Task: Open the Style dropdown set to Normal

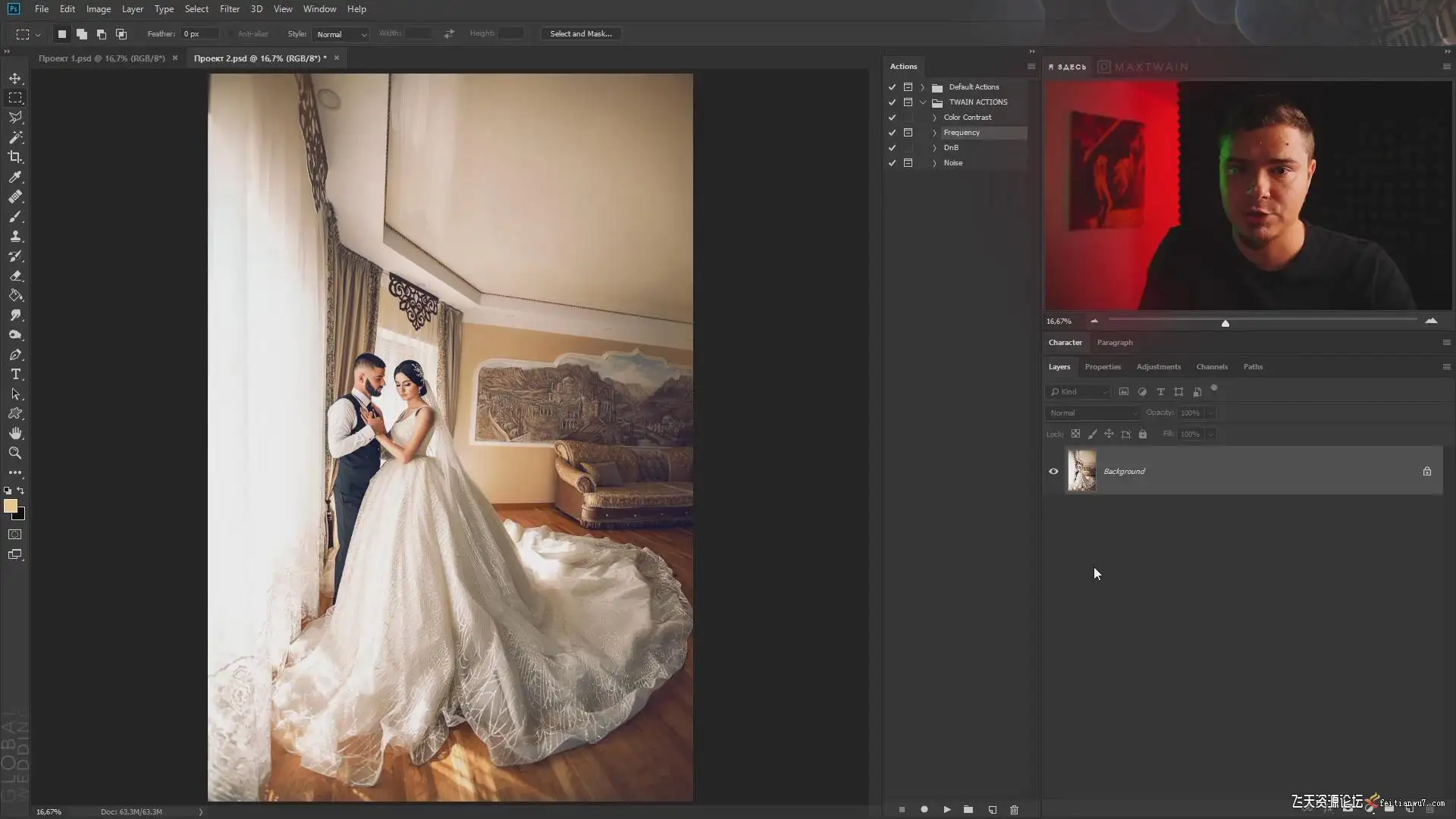Action: (x=340, y=34)
